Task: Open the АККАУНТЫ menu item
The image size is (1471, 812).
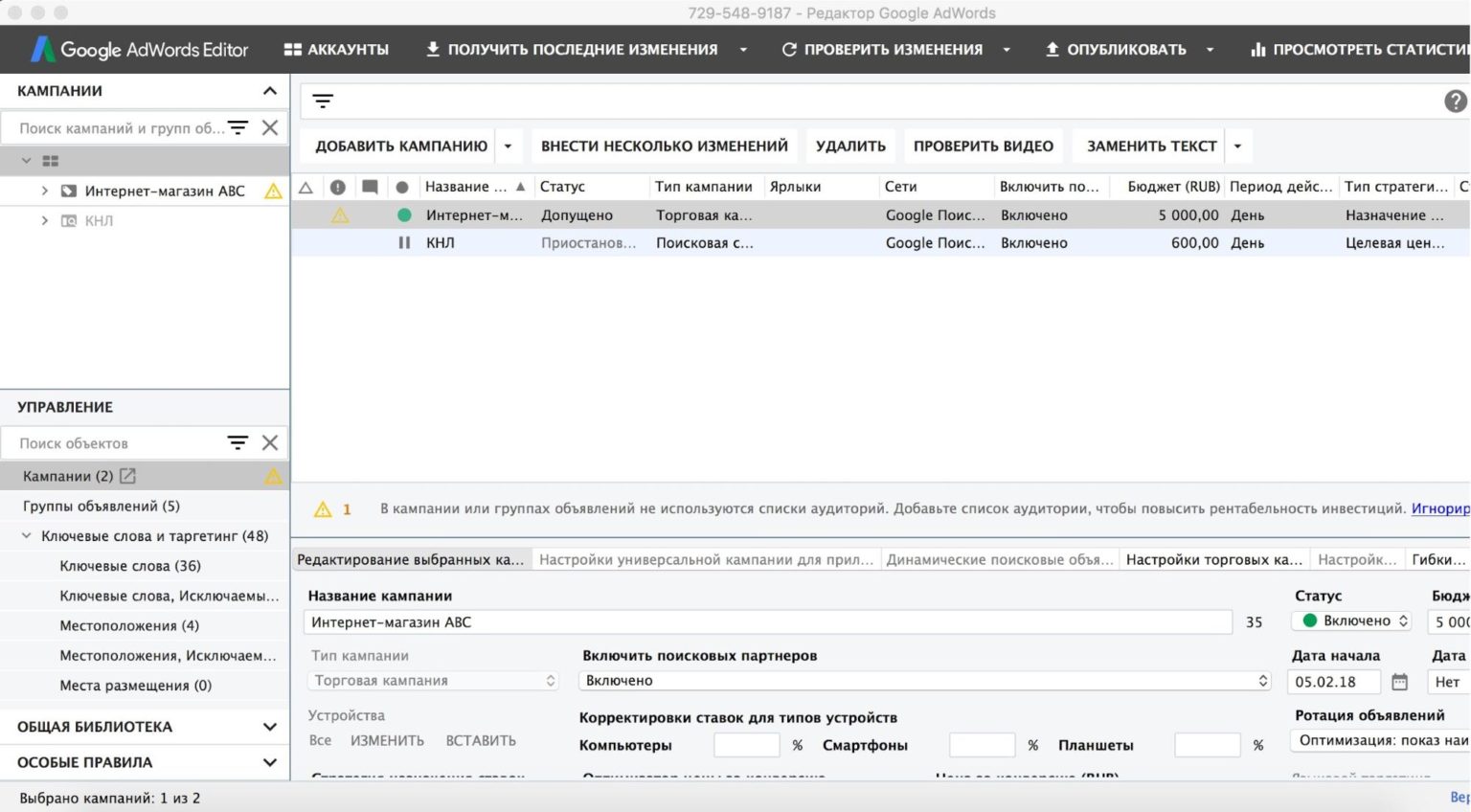Action: (x=336, y=50)
